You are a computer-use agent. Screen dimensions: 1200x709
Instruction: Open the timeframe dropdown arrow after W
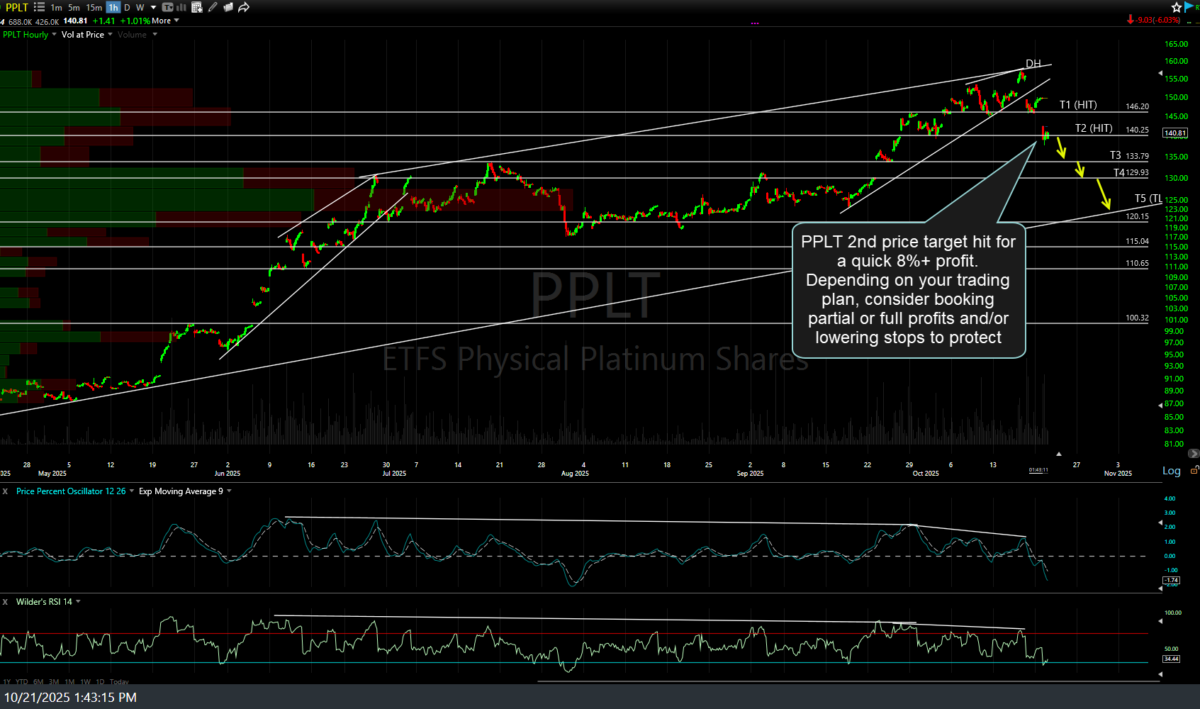pos(154,7)
